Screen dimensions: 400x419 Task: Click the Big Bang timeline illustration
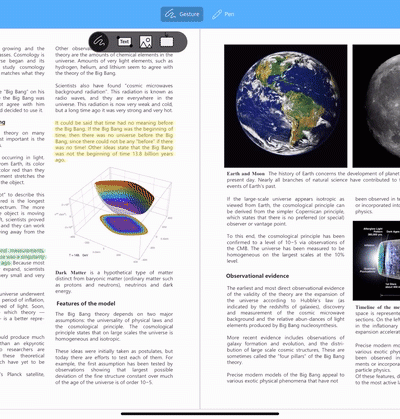376,261
